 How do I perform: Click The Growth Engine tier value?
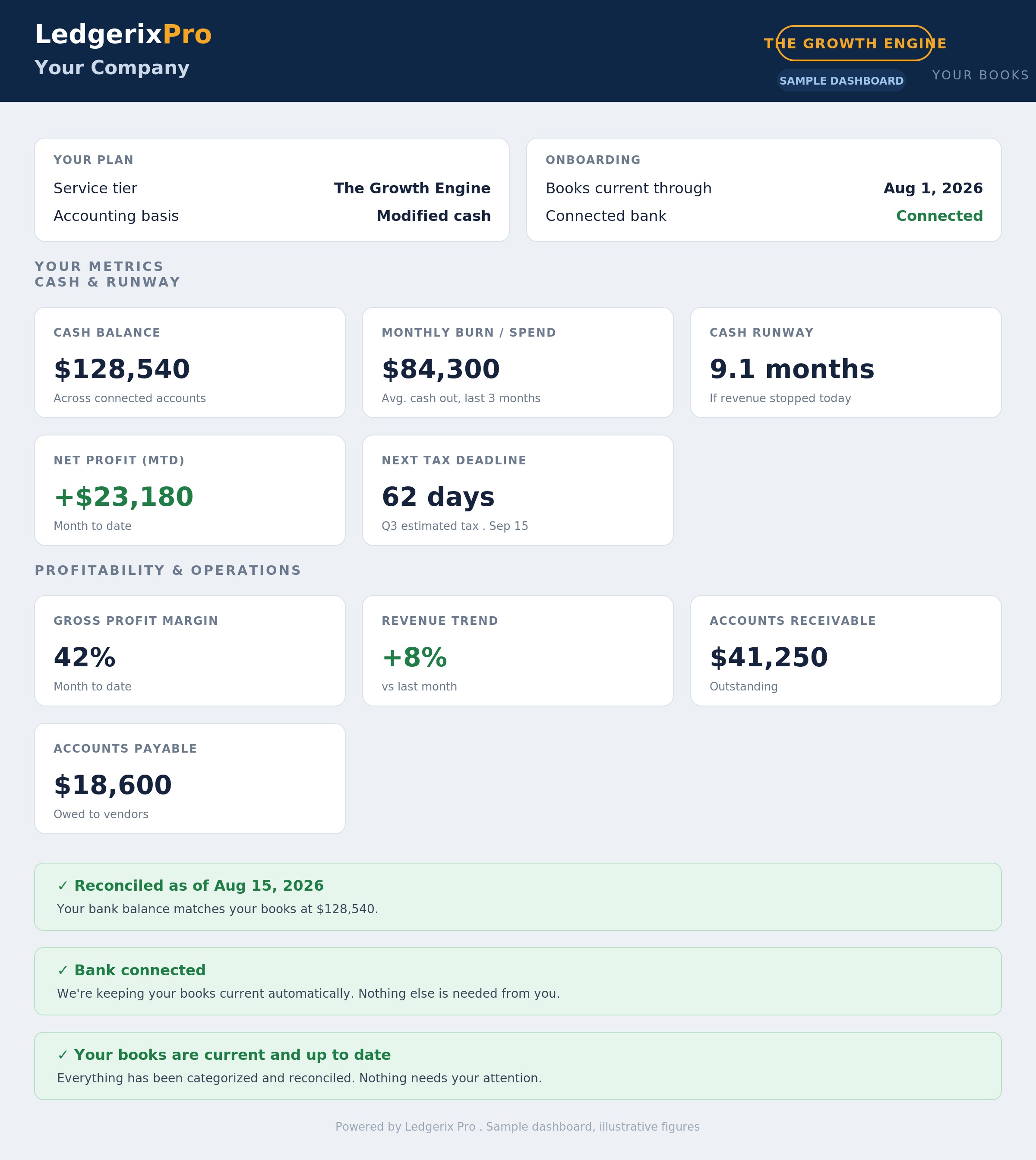click(x=412, y=189)
